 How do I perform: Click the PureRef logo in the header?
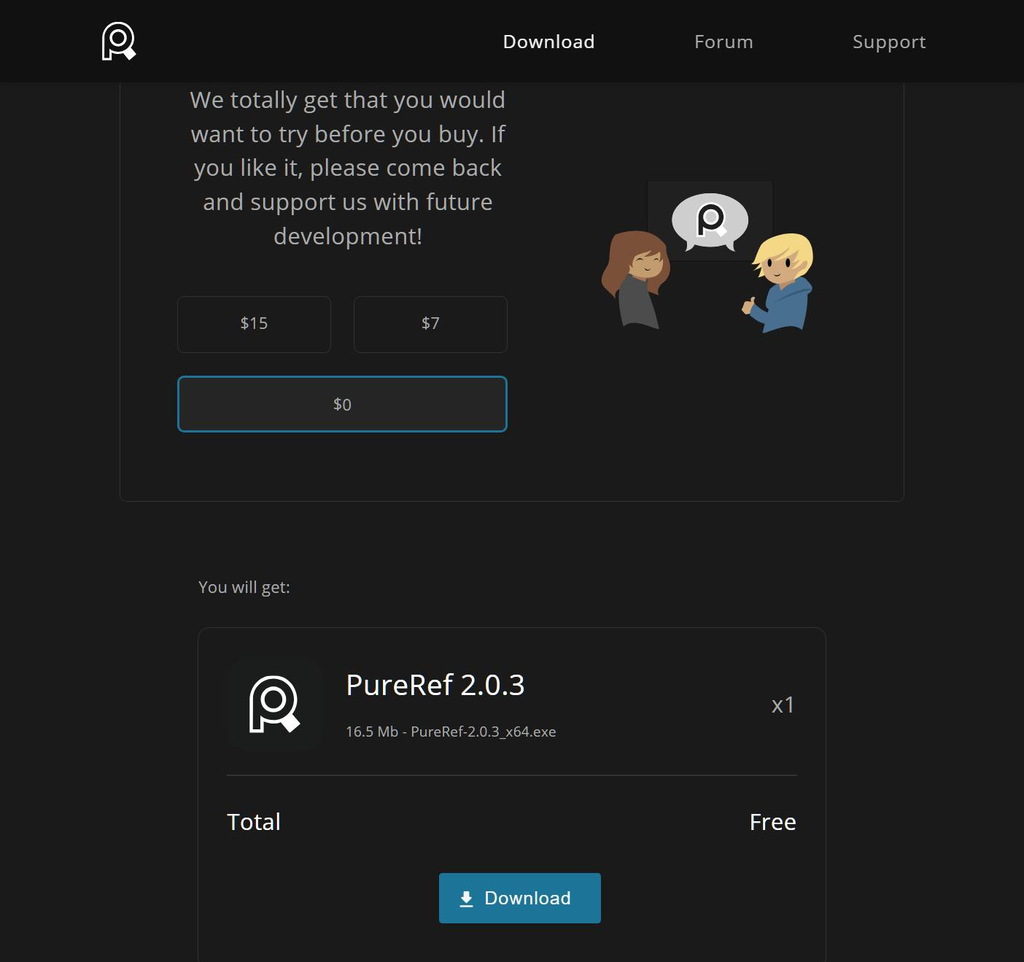[x=118, y=41]
